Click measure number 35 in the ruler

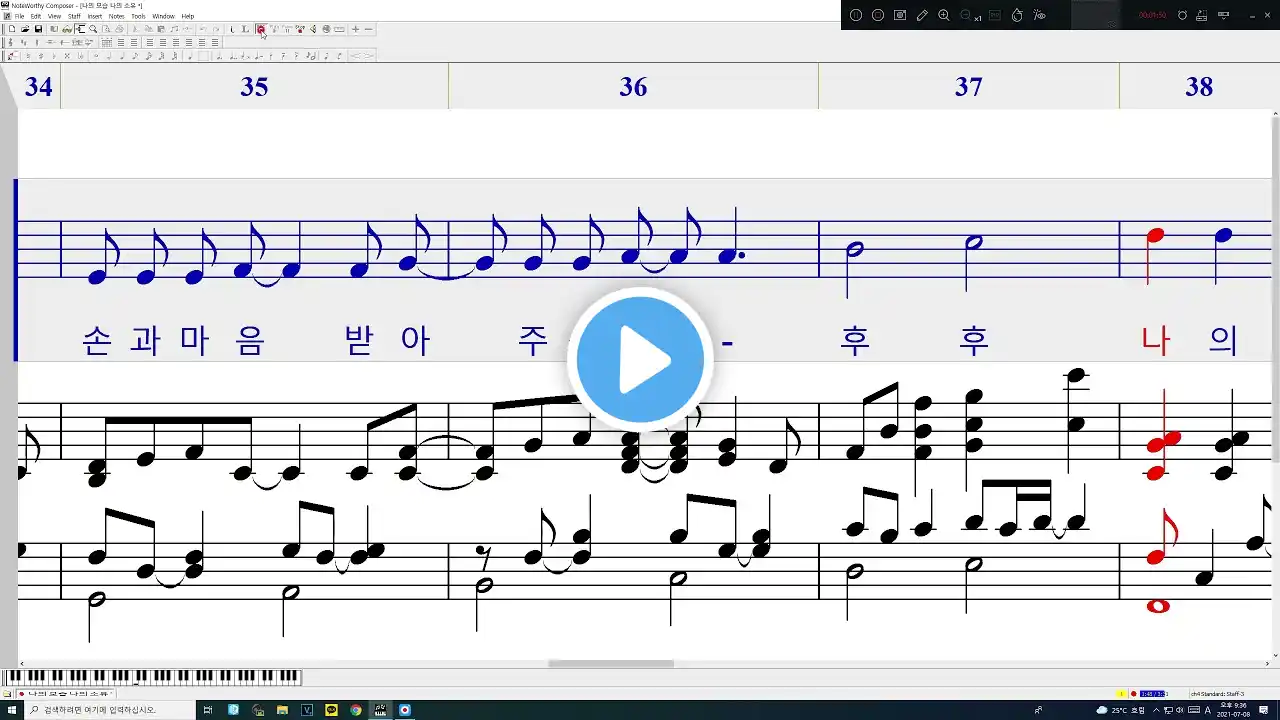coord(254,87)
